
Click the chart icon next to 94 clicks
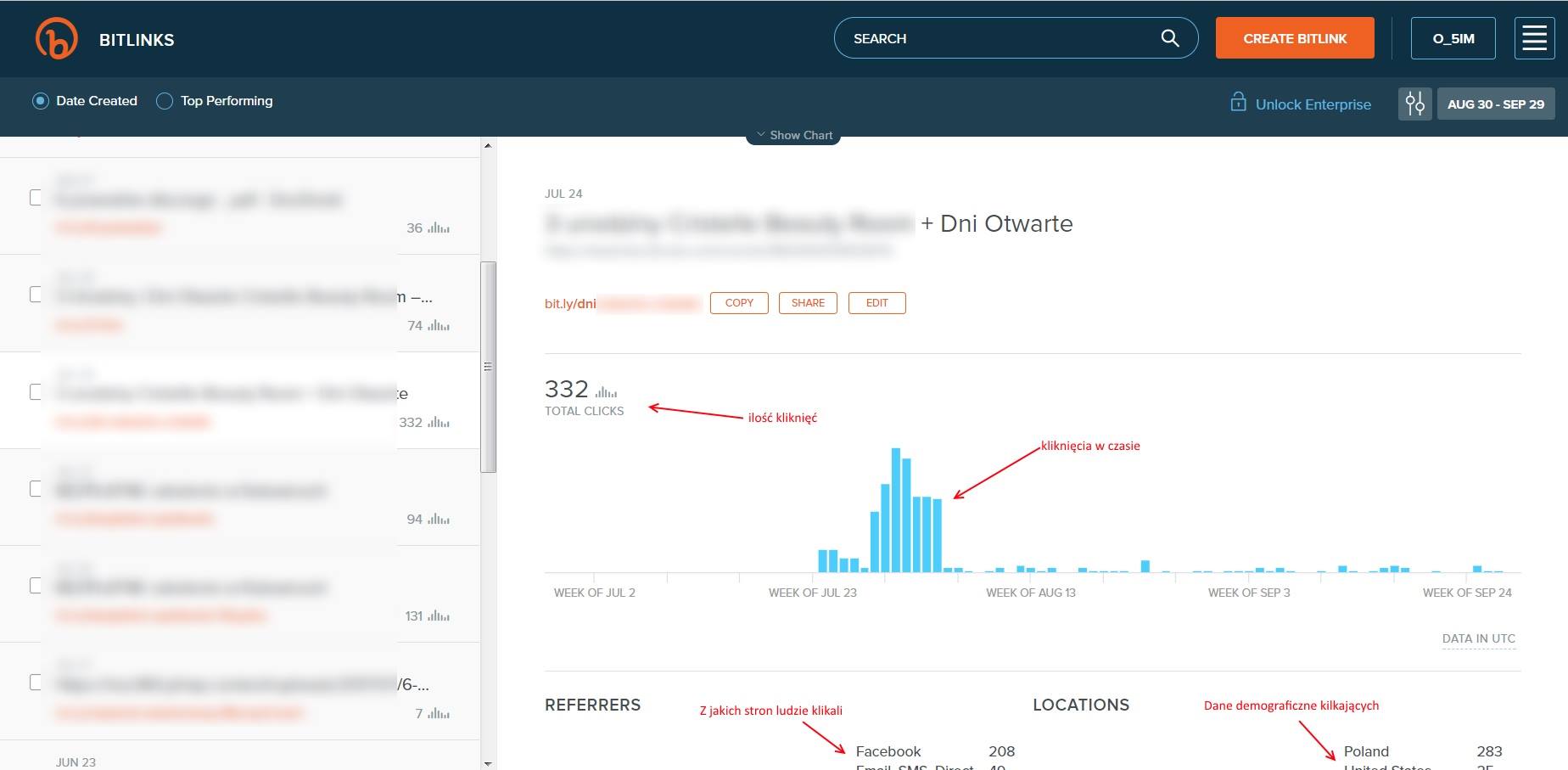[439, 519]
